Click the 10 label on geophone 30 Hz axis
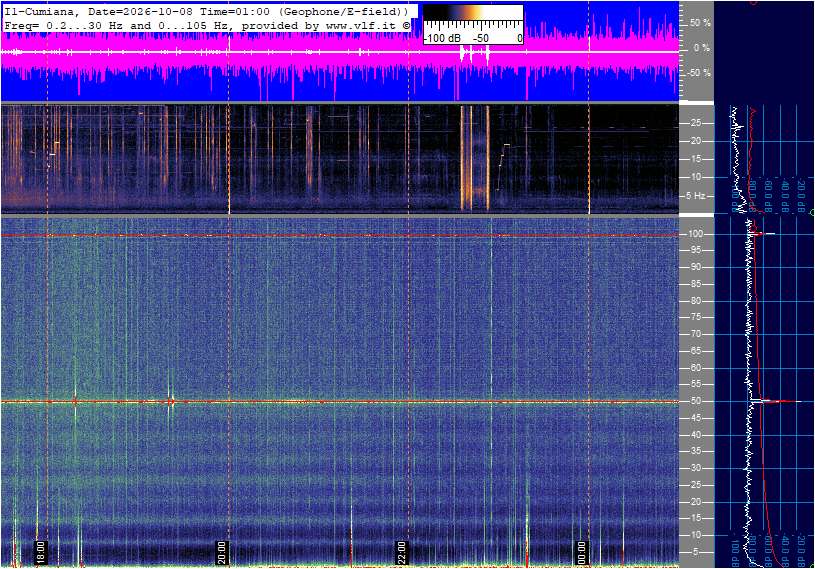The image size is (815, 569). coord(695,177)
